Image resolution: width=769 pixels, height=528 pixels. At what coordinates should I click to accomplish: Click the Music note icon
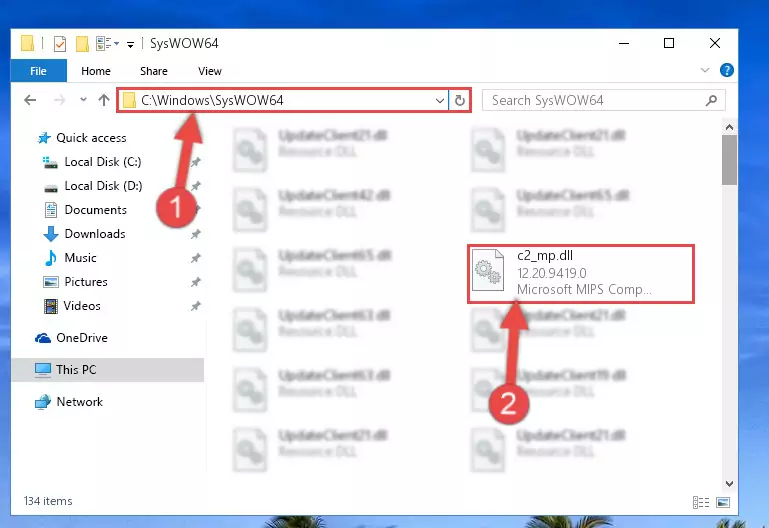pyautogui.click(x=50, y=258)
